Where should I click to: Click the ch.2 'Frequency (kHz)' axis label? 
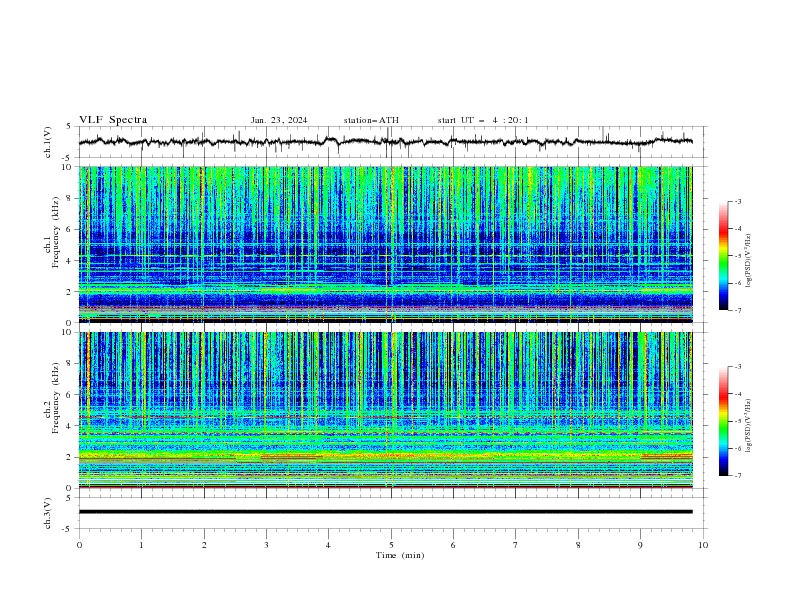click(x=55, y=398)
